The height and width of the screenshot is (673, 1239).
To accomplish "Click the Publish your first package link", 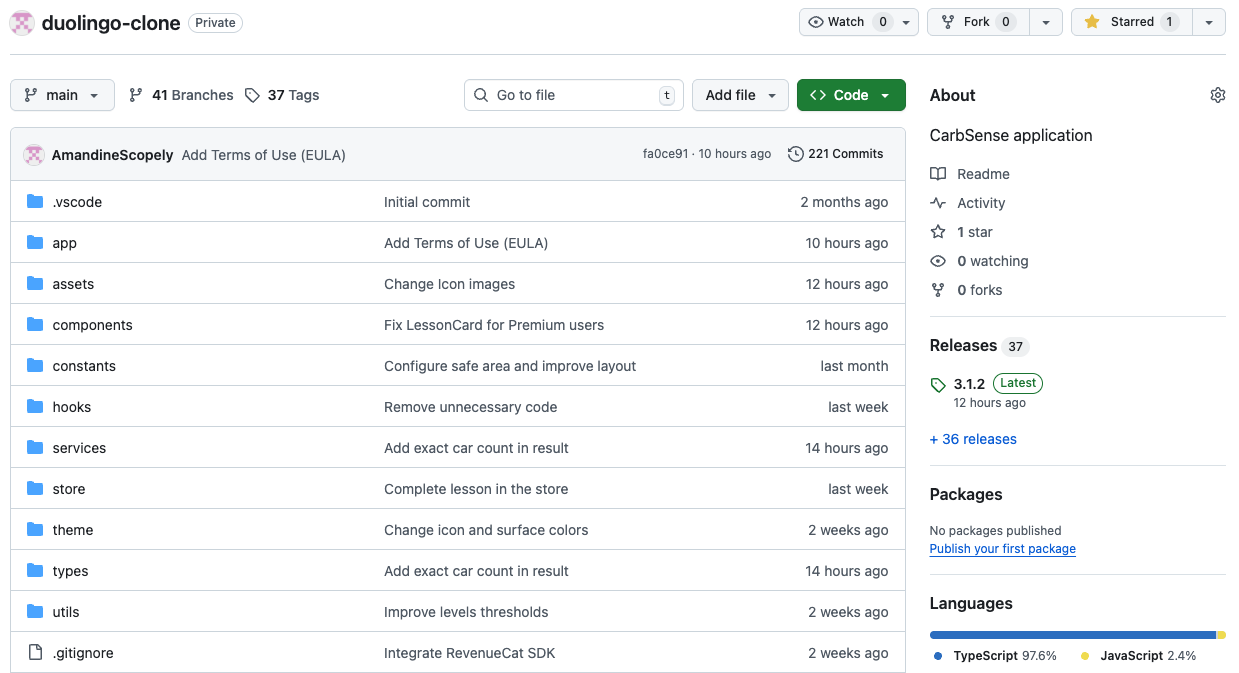I will coord(1002,548).
